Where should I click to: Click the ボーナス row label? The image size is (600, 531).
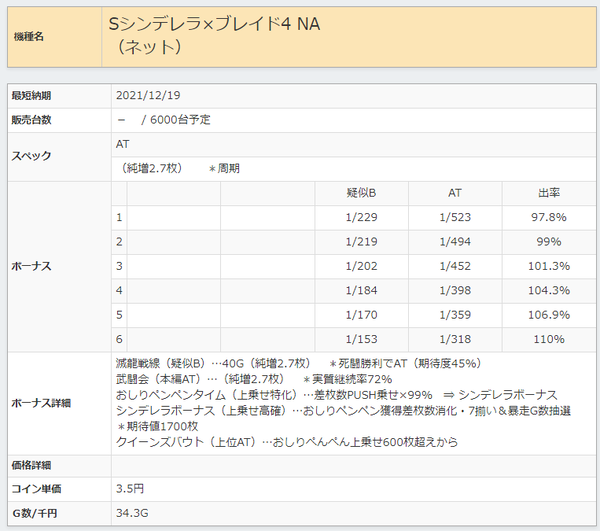[31, 266]
